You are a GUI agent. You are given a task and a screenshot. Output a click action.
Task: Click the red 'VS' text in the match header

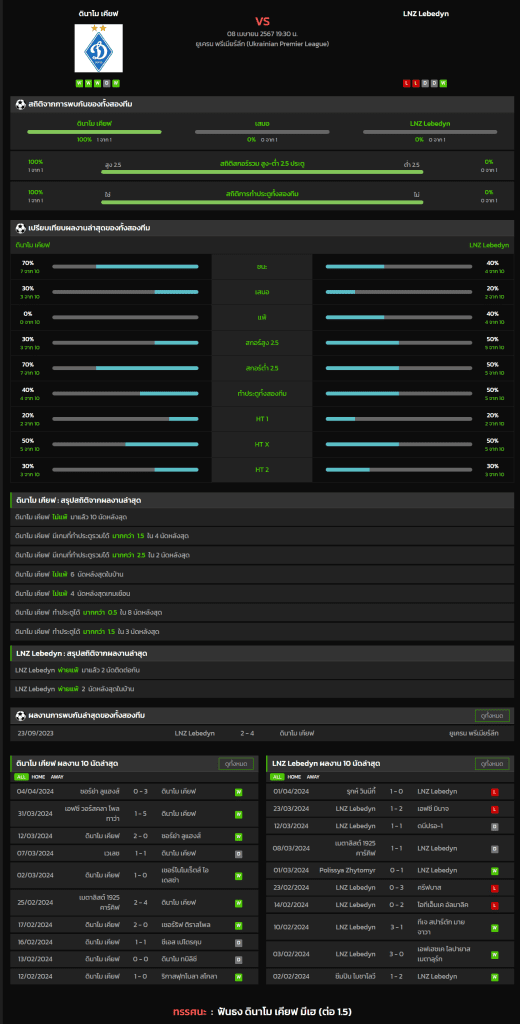click(262, 22)
